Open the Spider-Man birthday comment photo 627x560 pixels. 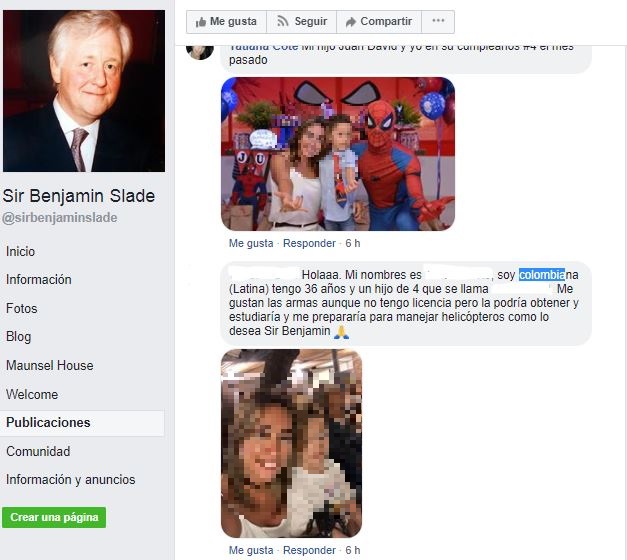[338, 154]
